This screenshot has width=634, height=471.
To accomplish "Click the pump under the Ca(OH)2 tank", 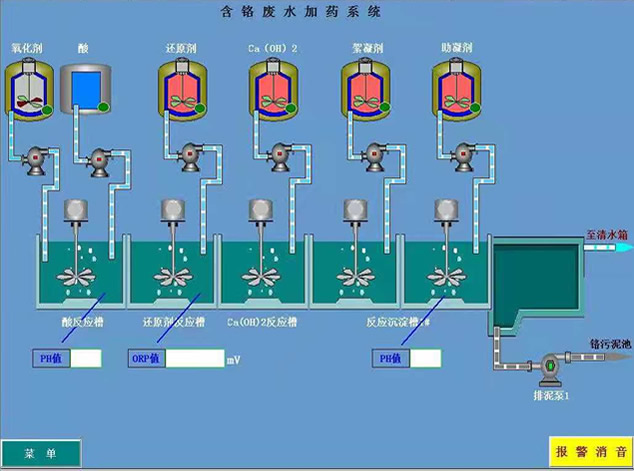I will 278,155.
